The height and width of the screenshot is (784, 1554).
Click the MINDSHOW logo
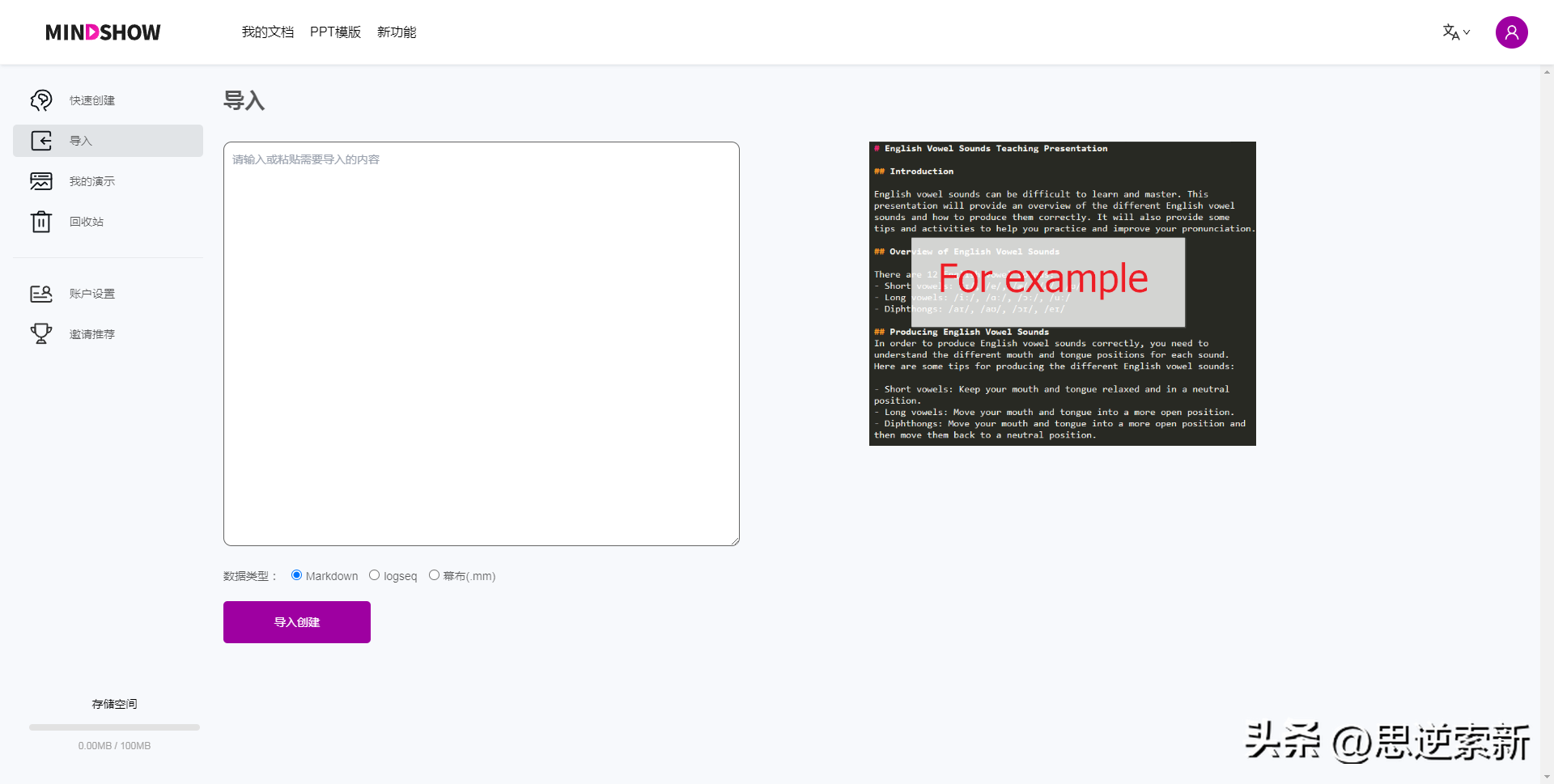103,32
